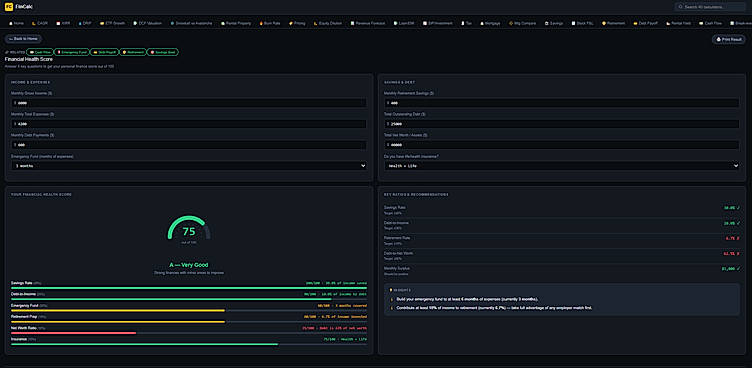Open the related Cash Flow chip
Image resolution: width=752 pixels, height=368 pixels.
(40, 52)
